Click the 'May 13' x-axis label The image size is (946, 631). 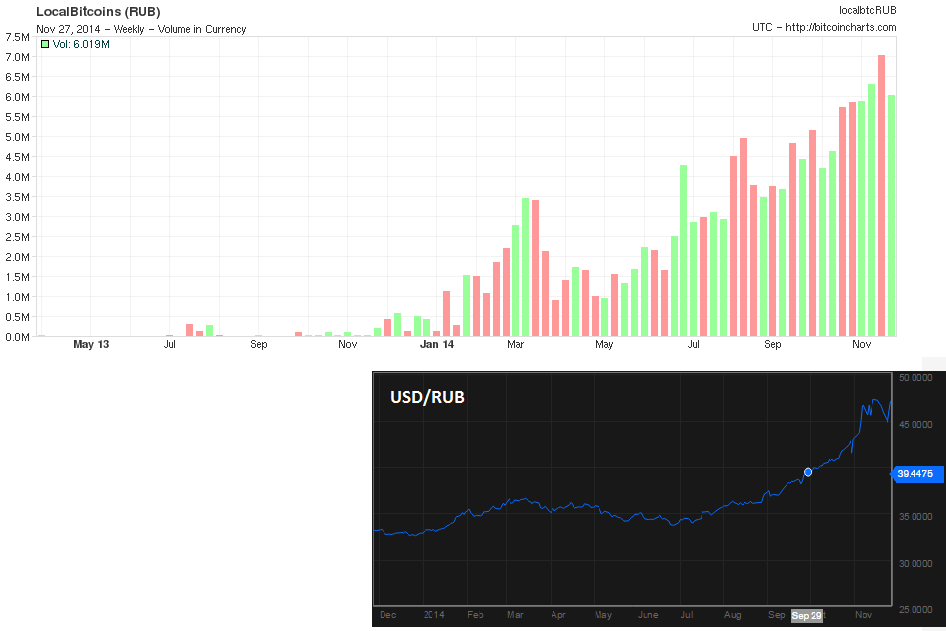91,345
